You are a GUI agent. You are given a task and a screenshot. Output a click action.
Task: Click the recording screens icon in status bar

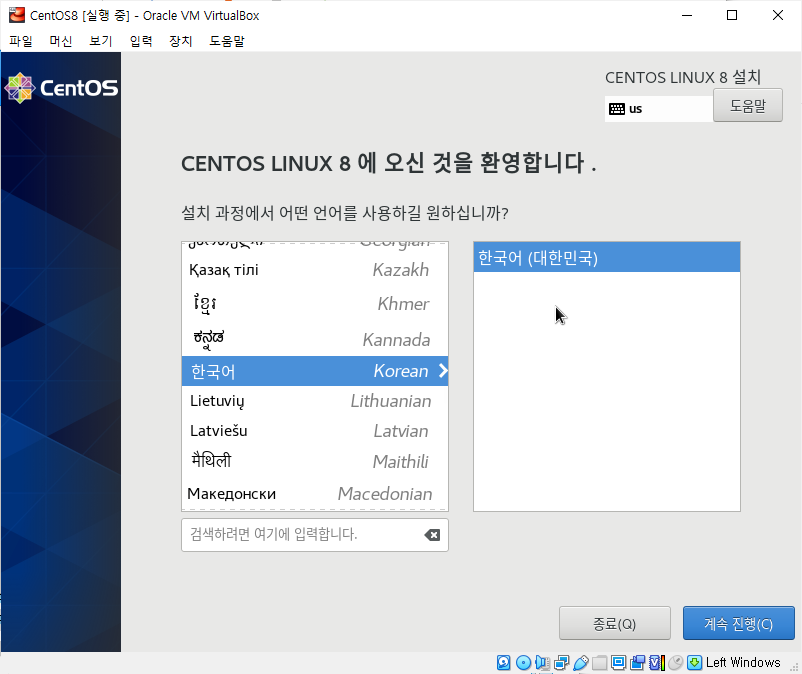(x=637, y=663)
